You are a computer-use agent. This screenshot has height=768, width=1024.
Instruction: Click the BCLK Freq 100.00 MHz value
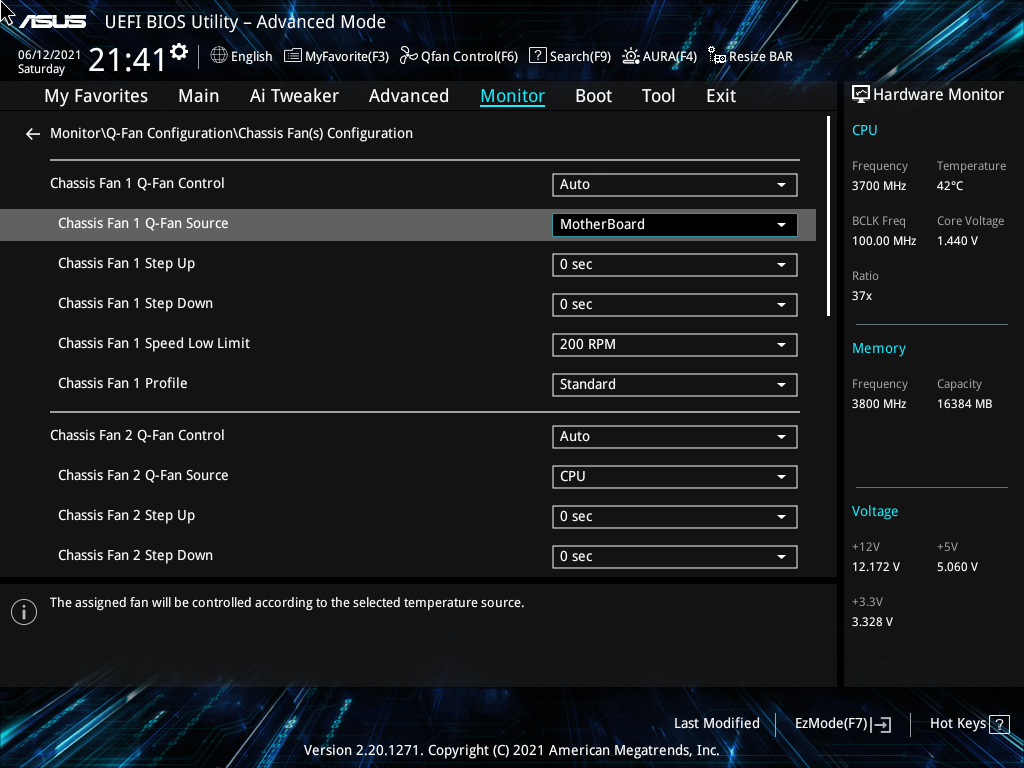[x=884, y=241]
